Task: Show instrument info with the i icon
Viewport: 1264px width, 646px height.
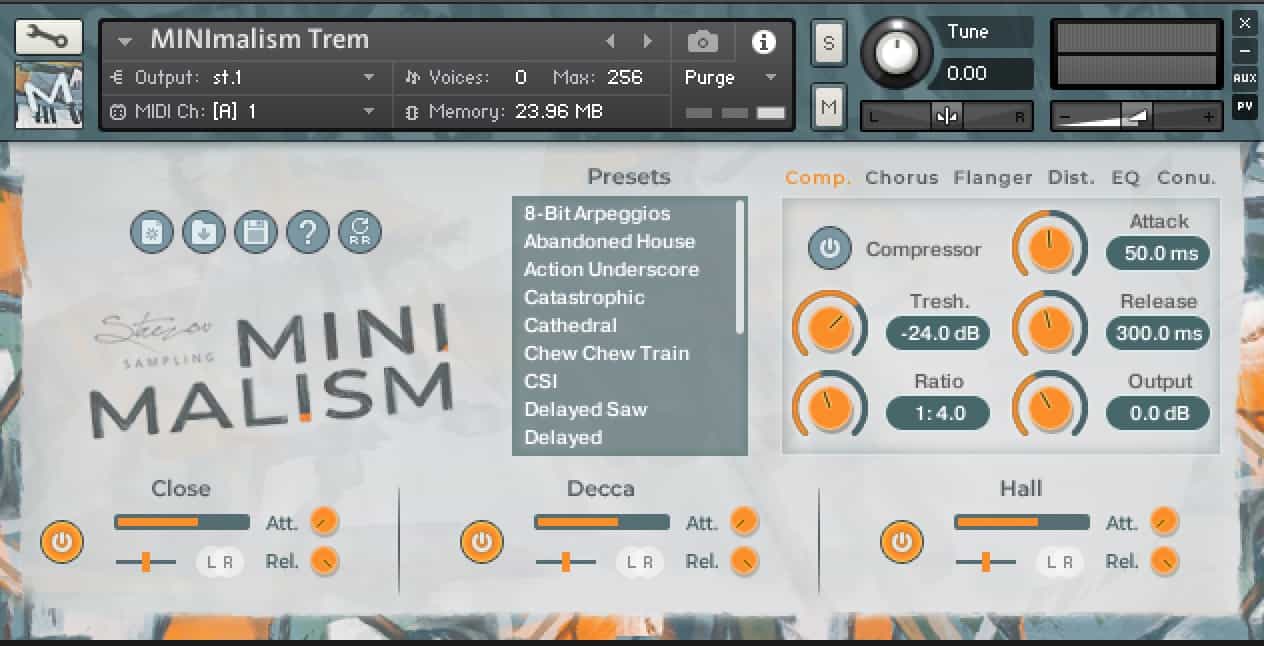Action: tap(764, 41)
